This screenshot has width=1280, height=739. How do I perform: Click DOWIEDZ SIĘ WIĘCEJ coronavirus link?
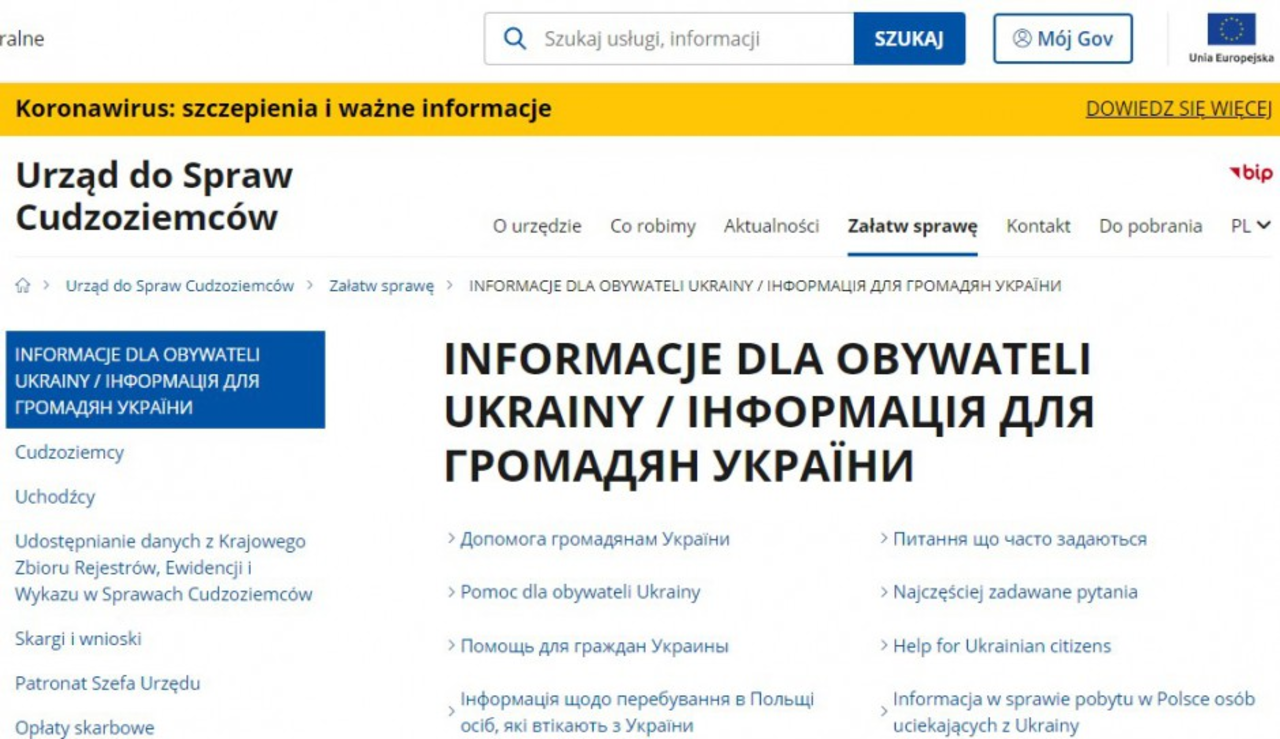1178,109
